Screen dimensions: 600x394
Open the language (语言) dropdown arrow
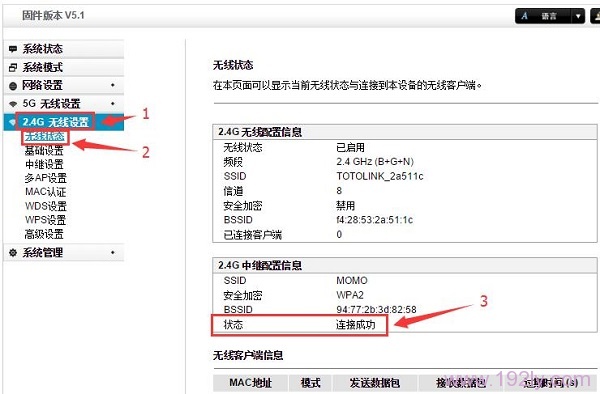click(578, 16)
